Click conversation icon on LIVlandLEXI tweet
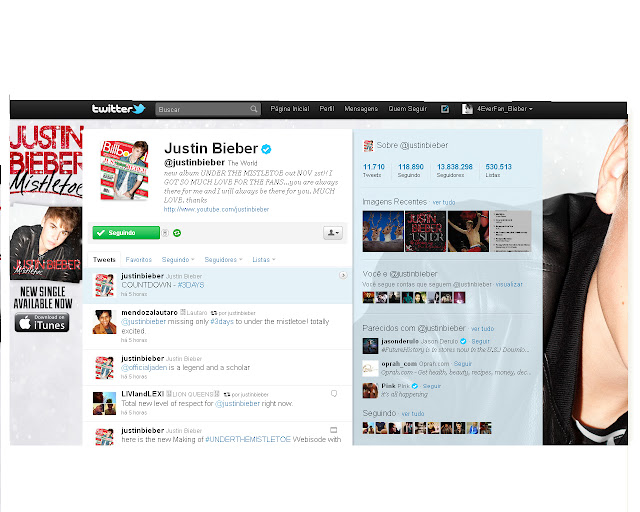 coord(334,394)
